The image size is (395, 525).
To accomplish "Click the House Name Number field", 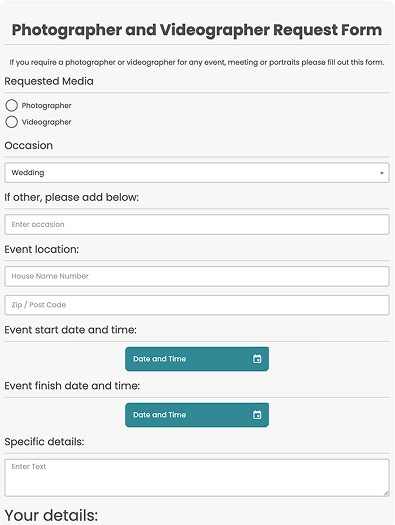I will pos(197,276).
